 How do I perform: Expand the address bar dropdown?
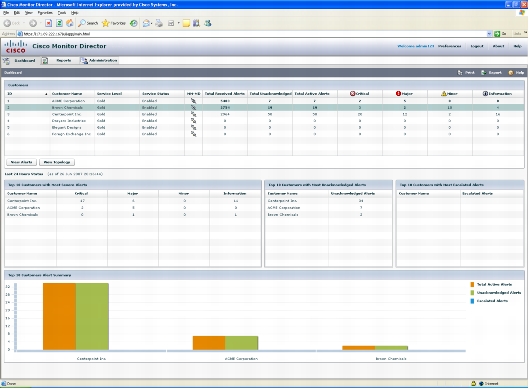click(489, 34)
